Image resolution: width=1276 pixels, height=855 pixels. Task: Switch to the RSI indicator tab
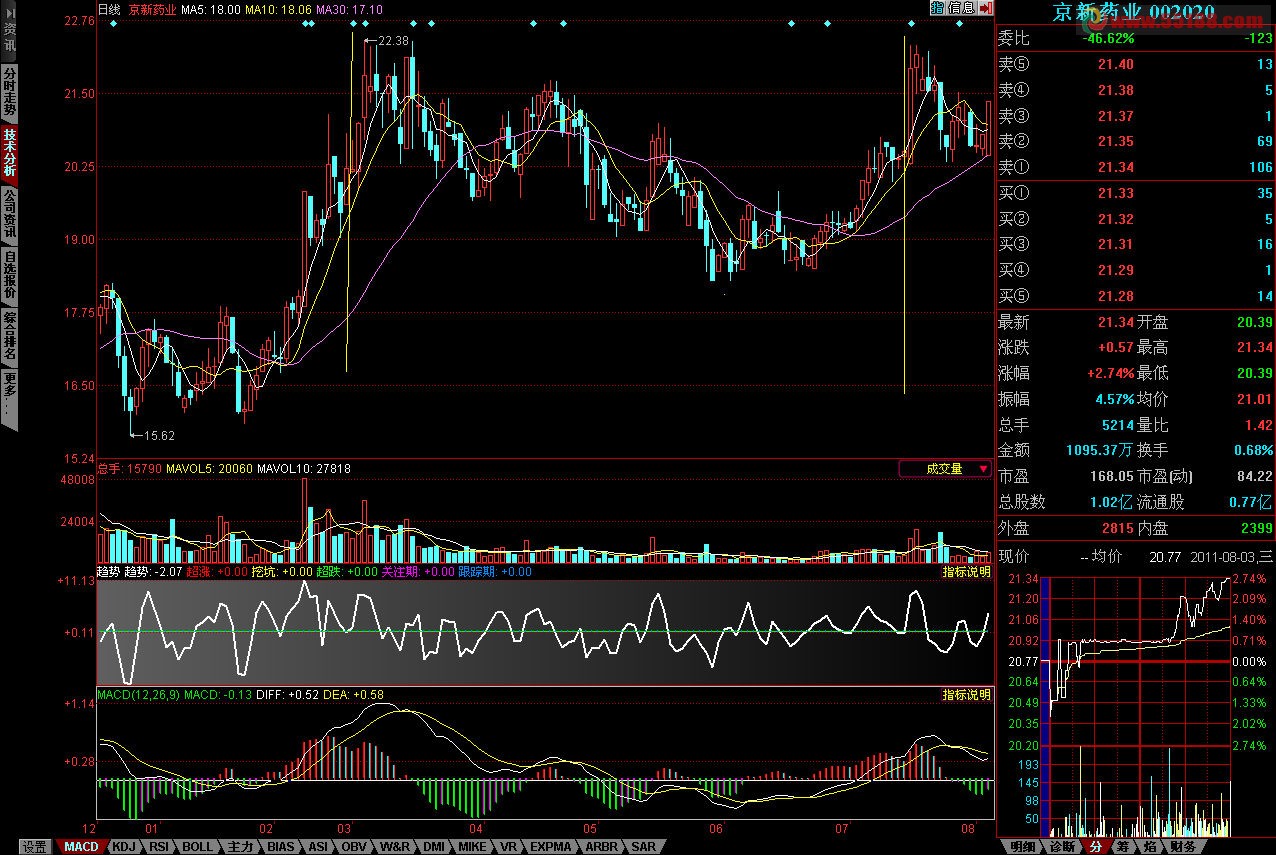159,847
